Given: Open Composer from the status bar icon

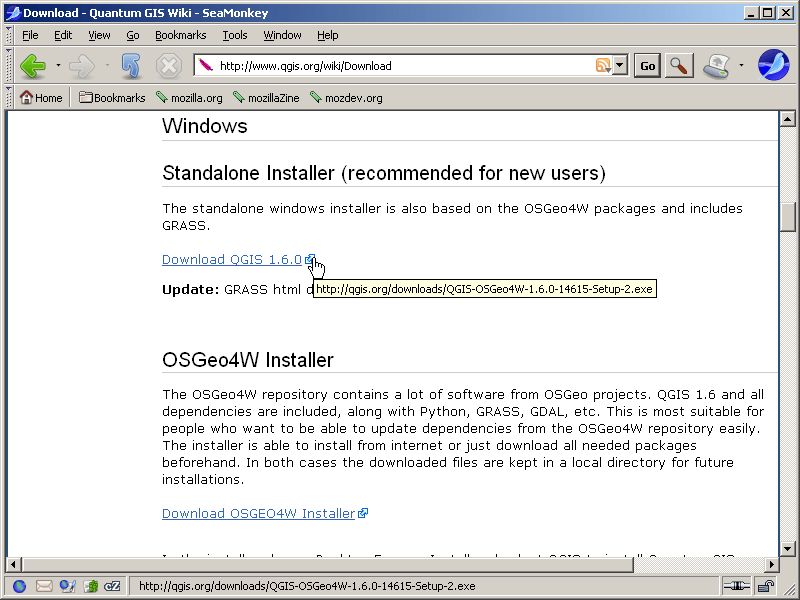Looking at the screenshot, I should 67,586.
